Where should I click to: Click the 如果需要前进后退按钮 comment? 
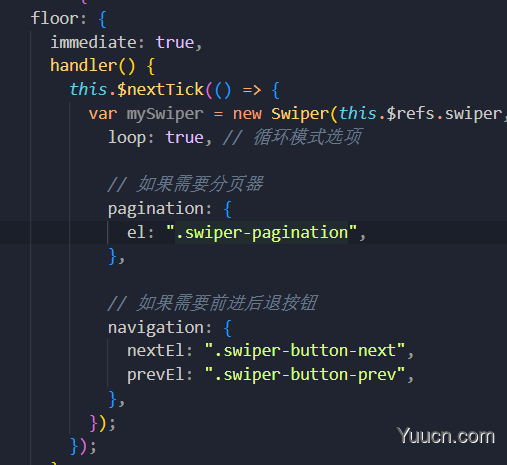pos(212,303)
